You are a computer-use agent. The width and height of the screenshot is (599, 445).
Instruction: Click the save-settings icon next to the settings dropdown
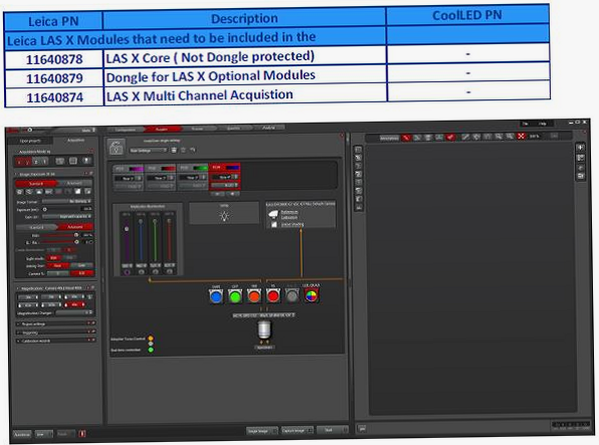click(x=174, y=150)
